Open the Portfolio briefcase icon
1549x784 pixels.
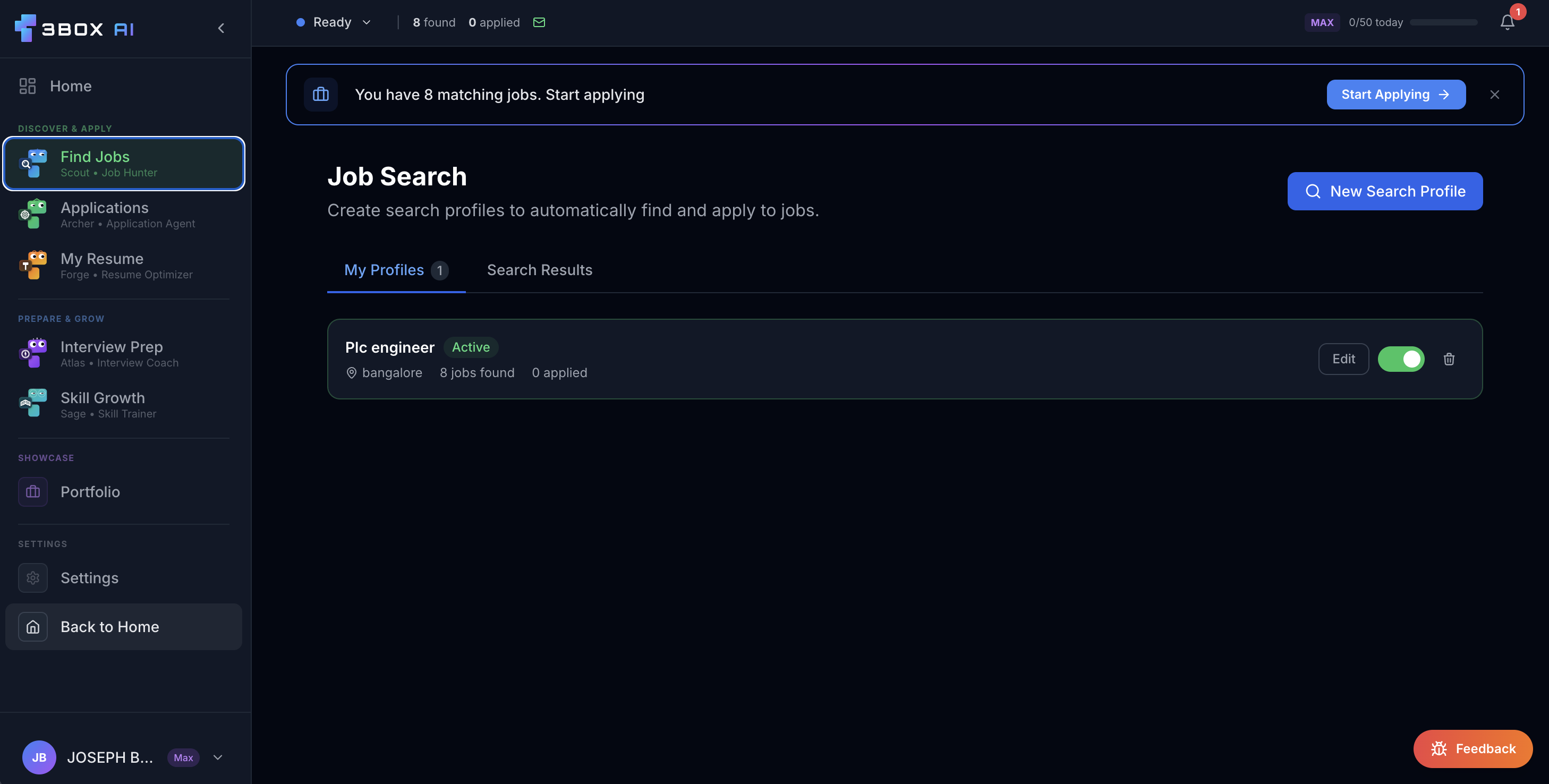pos(32,492)
